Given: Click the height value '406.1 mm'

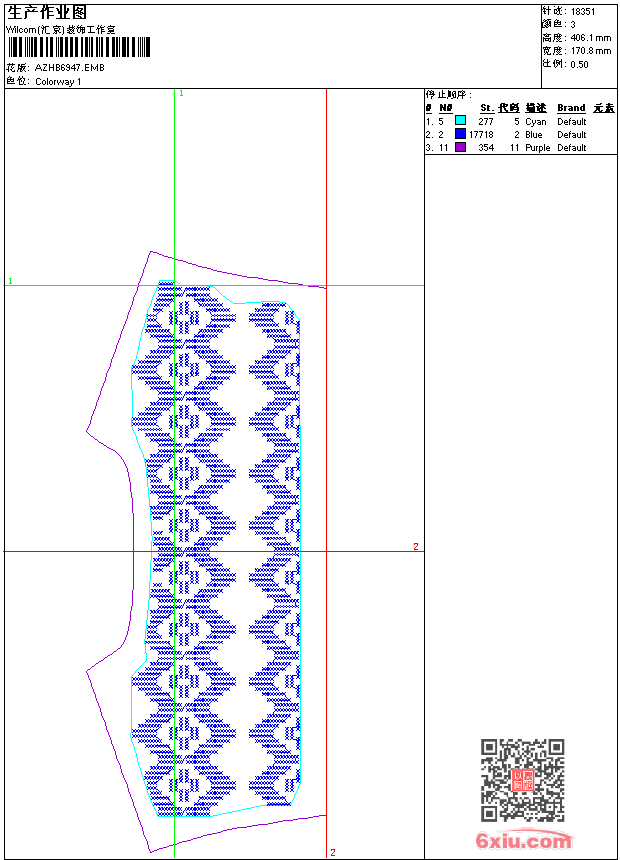Looking at the screenshot, I should coord(590,38).
